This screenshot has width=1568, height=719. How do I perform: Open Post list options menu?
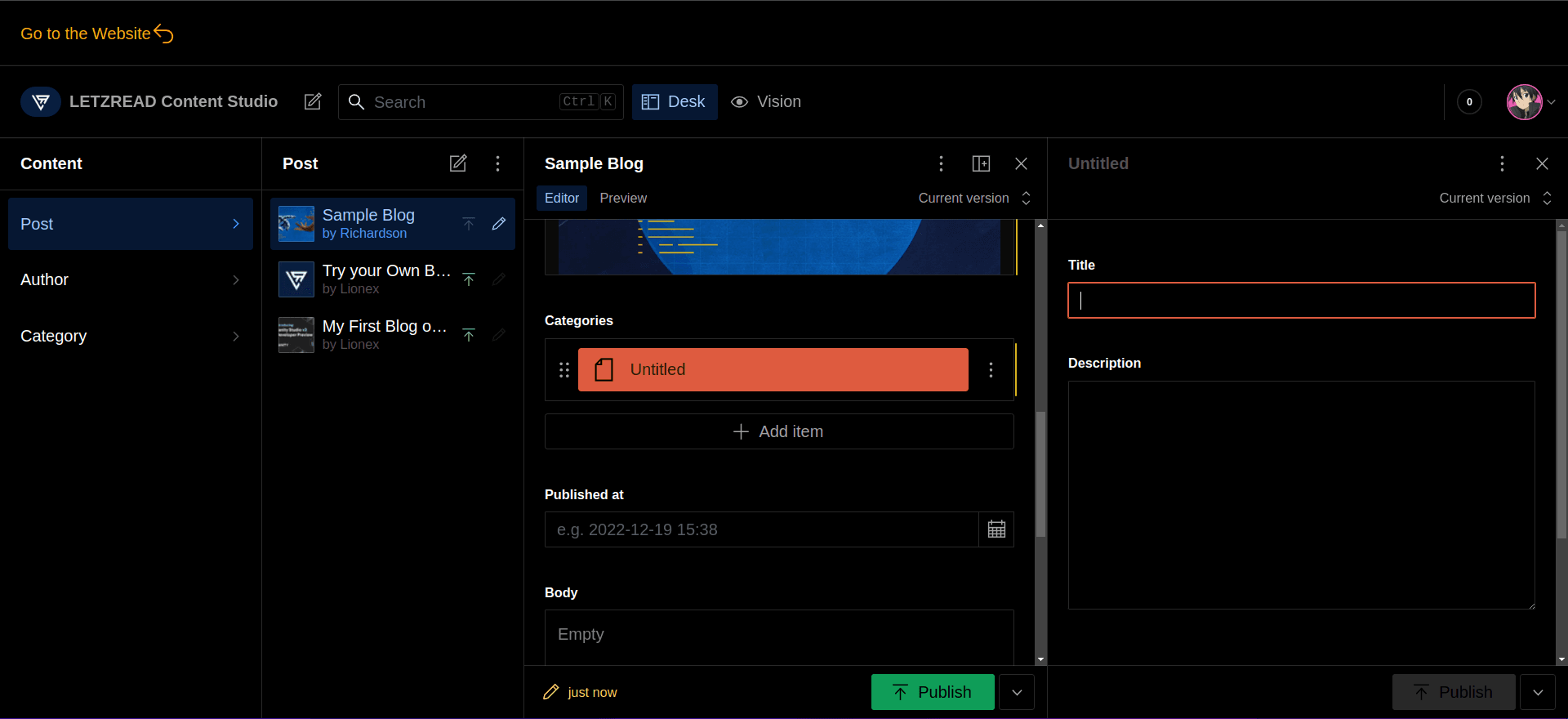(497, 163)
